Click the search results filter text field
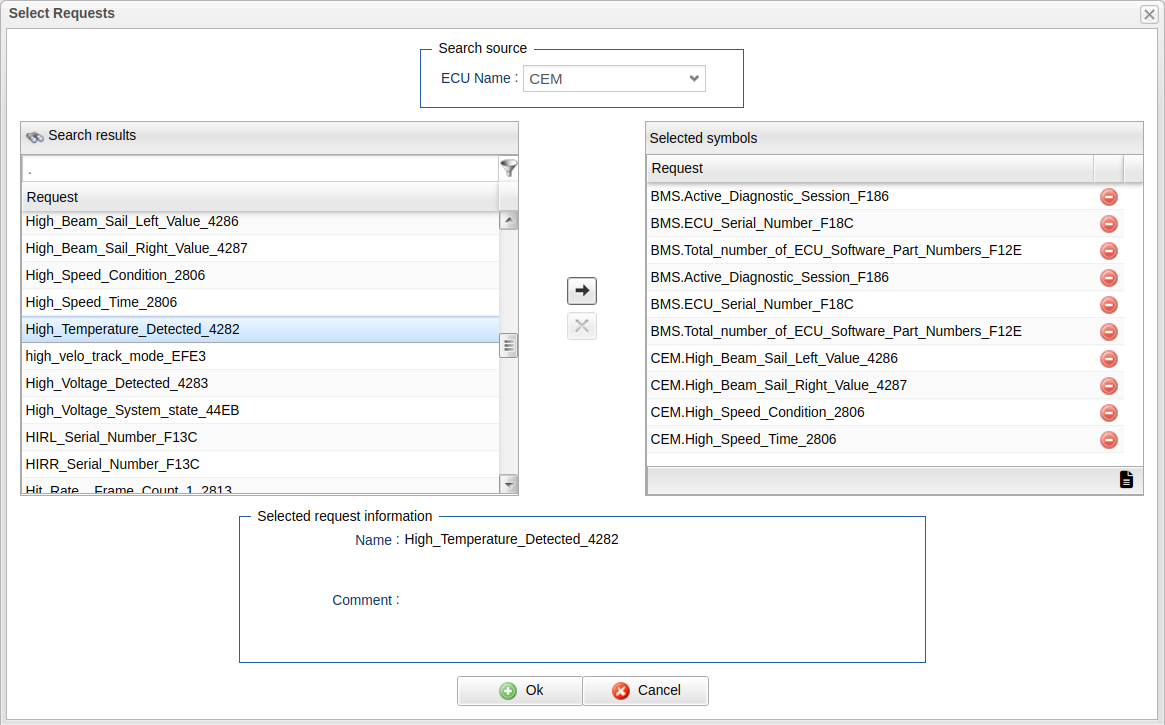 pyautogui.click(x=259, y=169)
